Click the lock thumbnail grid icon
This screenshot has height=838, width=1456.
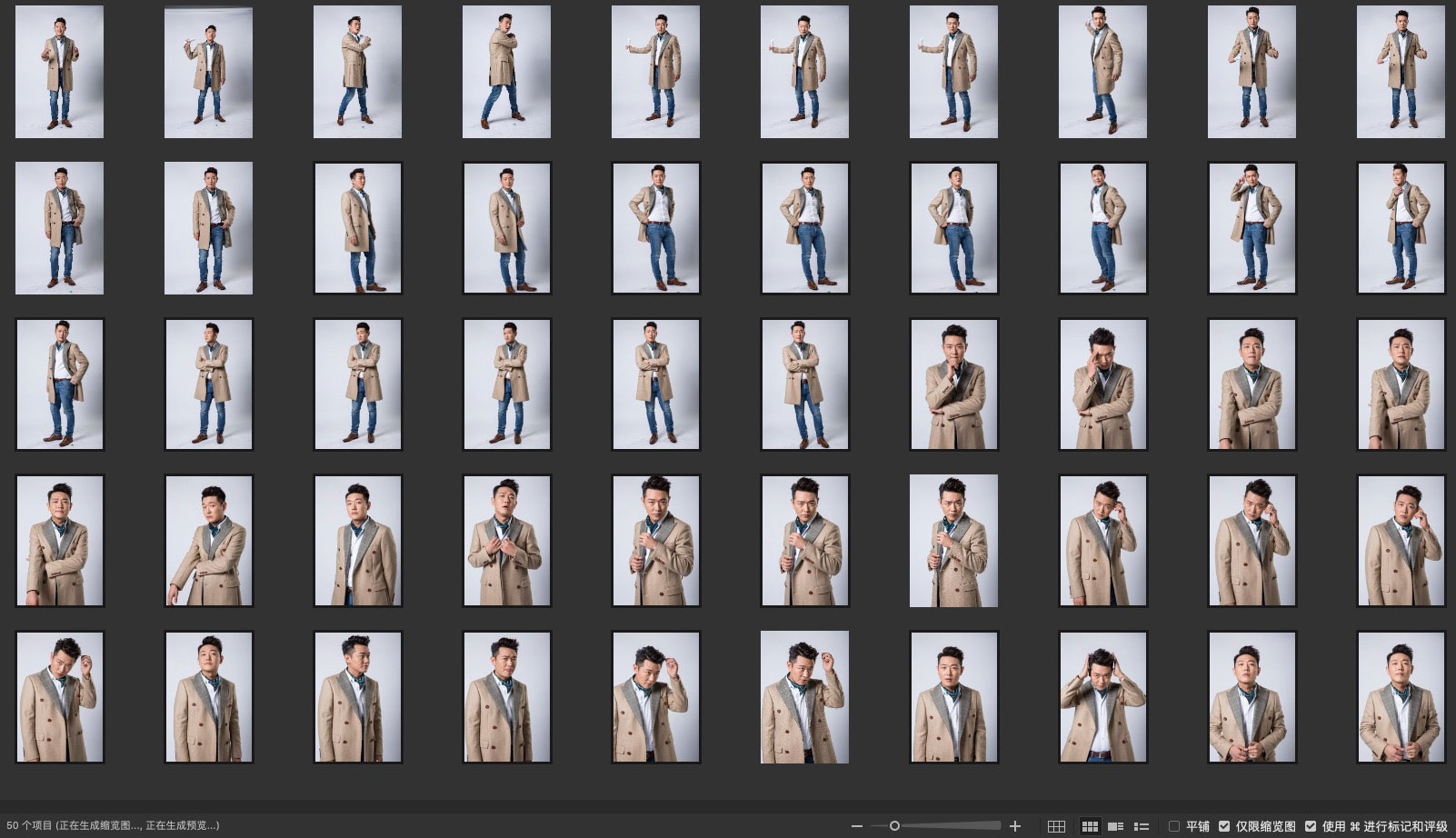point(1056,826)
